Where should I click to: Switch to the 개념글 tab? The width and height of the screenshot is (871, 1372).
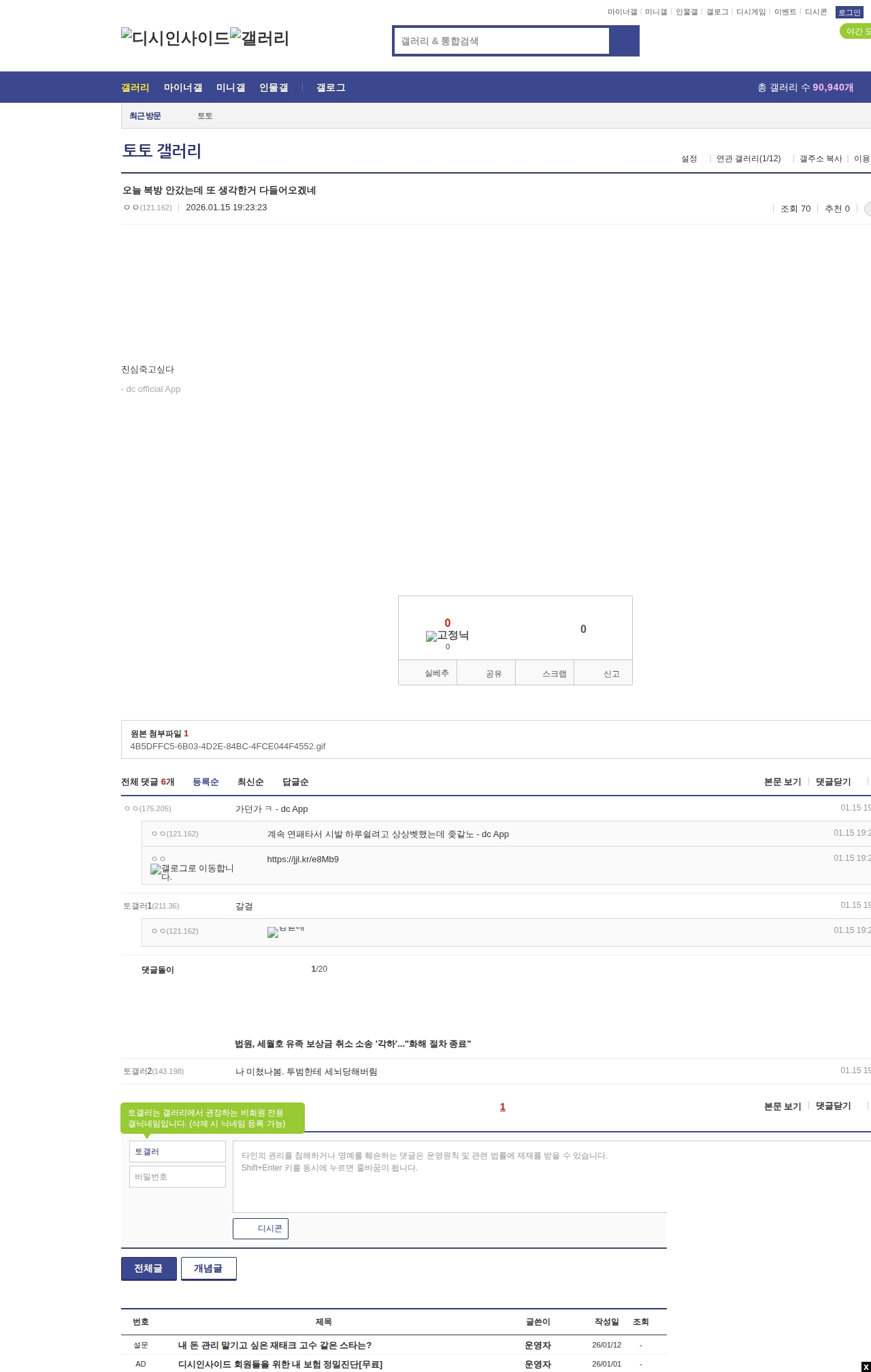208,1269
